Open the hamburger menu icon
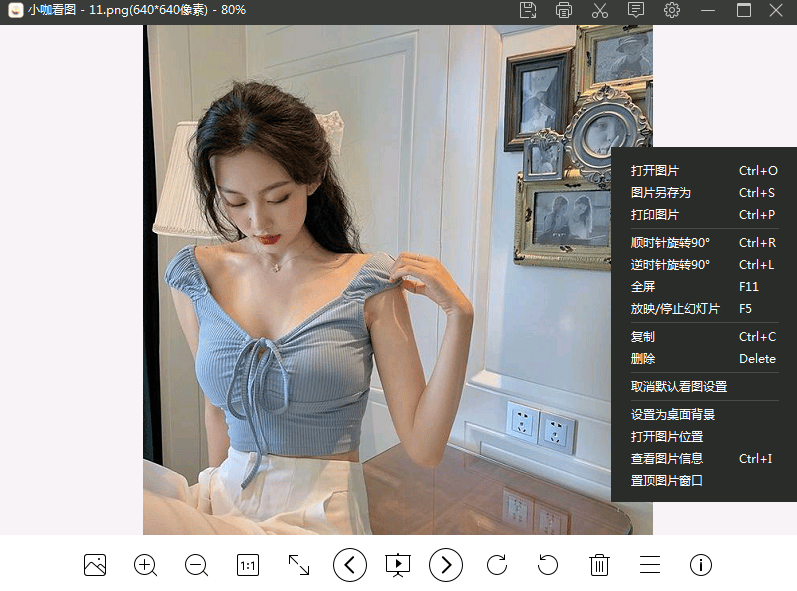797x591 pixels. pyautogui.click(x=650, y=565)
